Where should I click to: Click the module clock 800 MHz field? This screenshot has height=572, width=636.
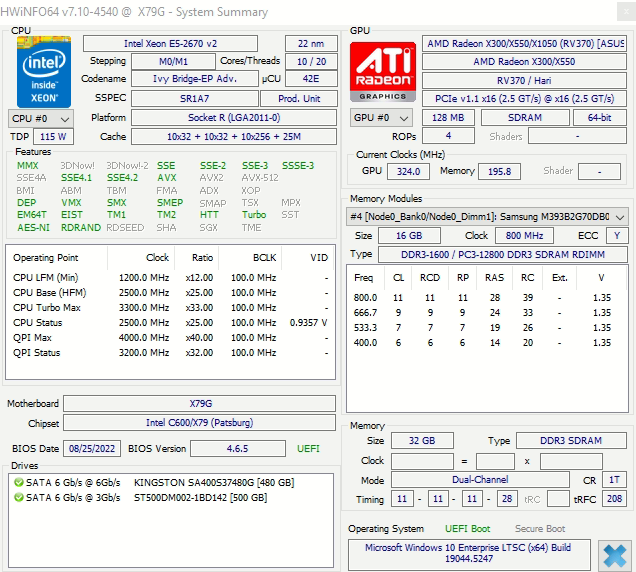pyautogui.click(x=524, y=236)
